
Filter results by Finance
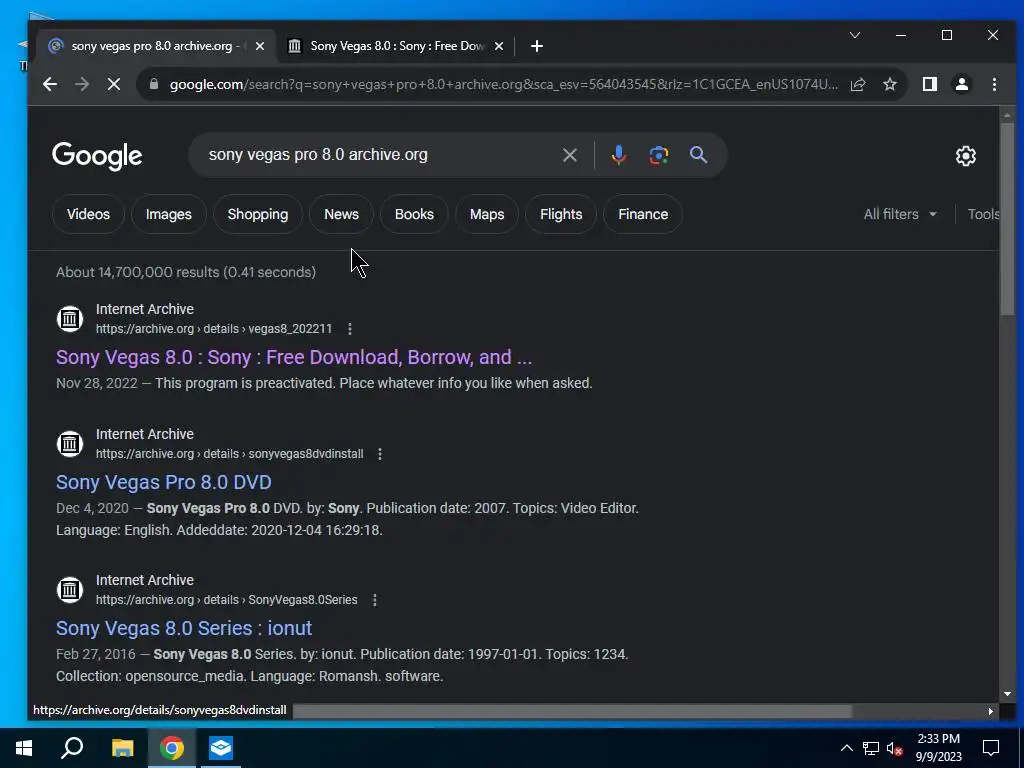pos(643,214)
